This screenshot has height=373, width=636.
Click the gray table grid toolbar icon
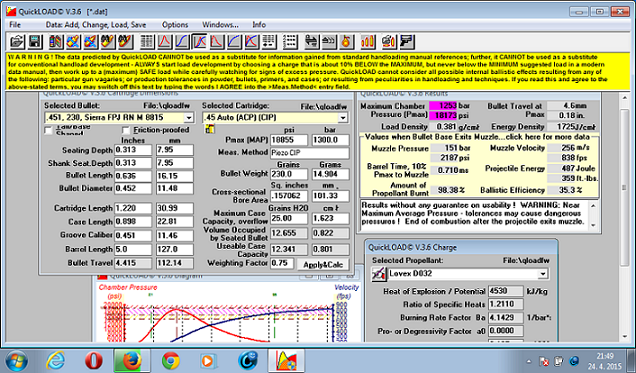147,42
